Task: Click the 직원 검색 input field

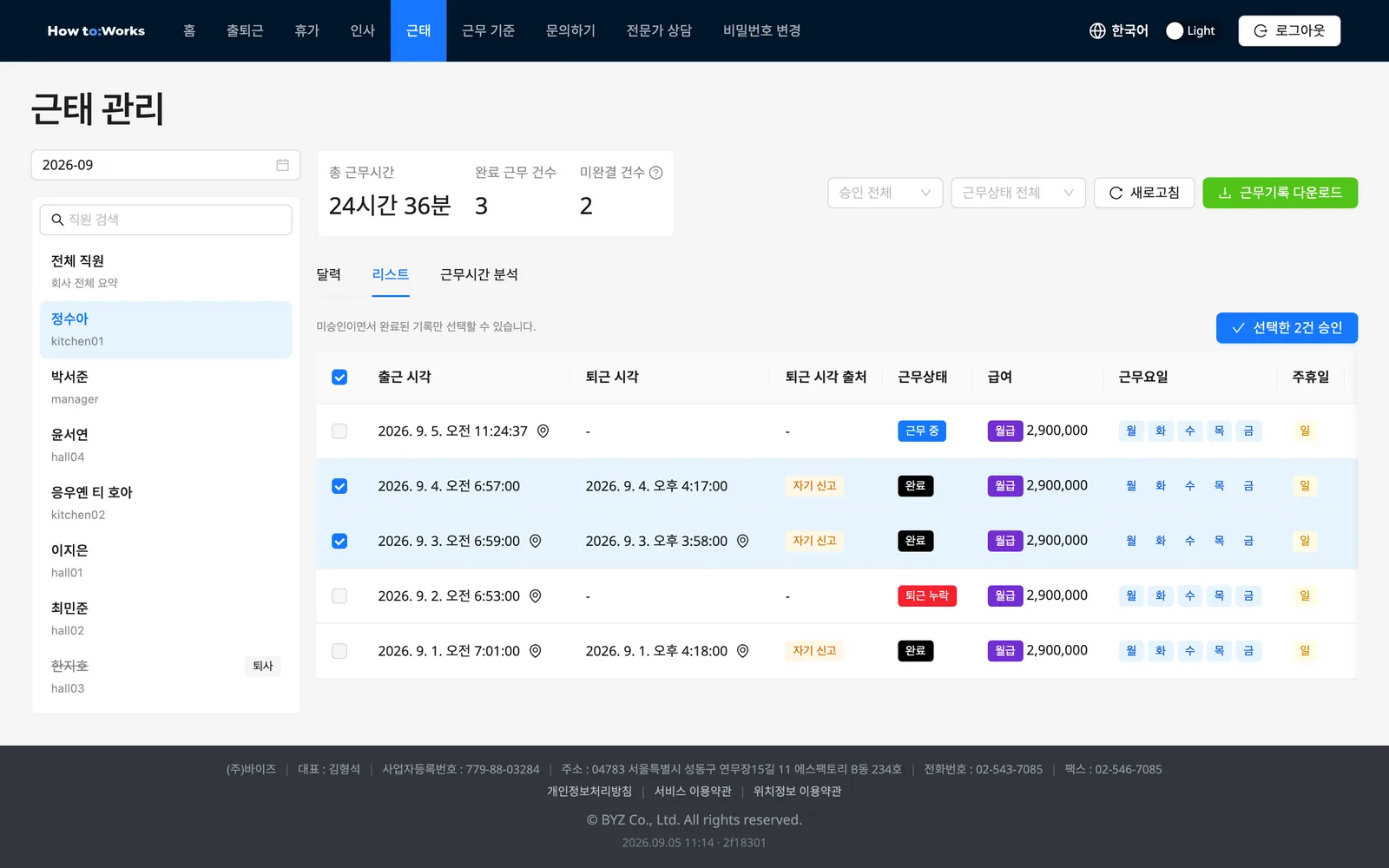Action: click(x=166, y=220)
